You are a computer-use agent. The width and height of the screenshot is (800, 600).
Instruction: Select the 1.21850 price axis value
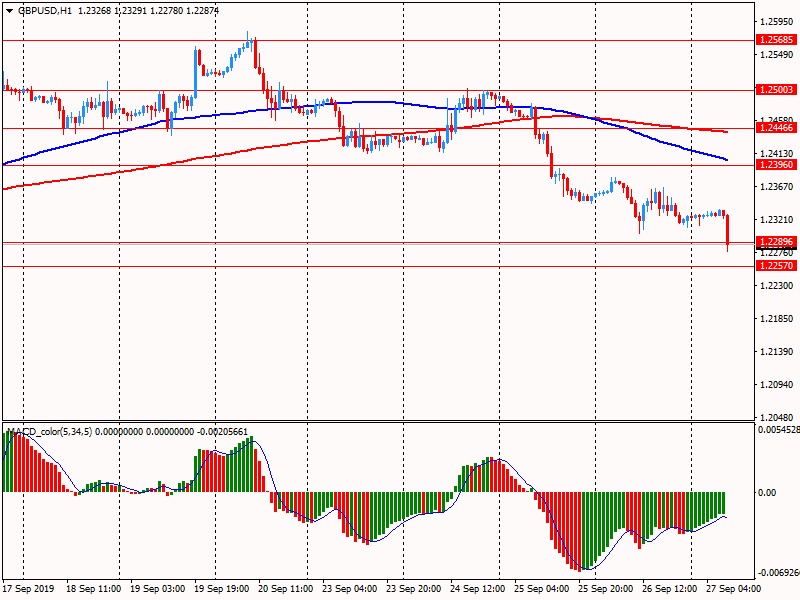coord(777,319)
